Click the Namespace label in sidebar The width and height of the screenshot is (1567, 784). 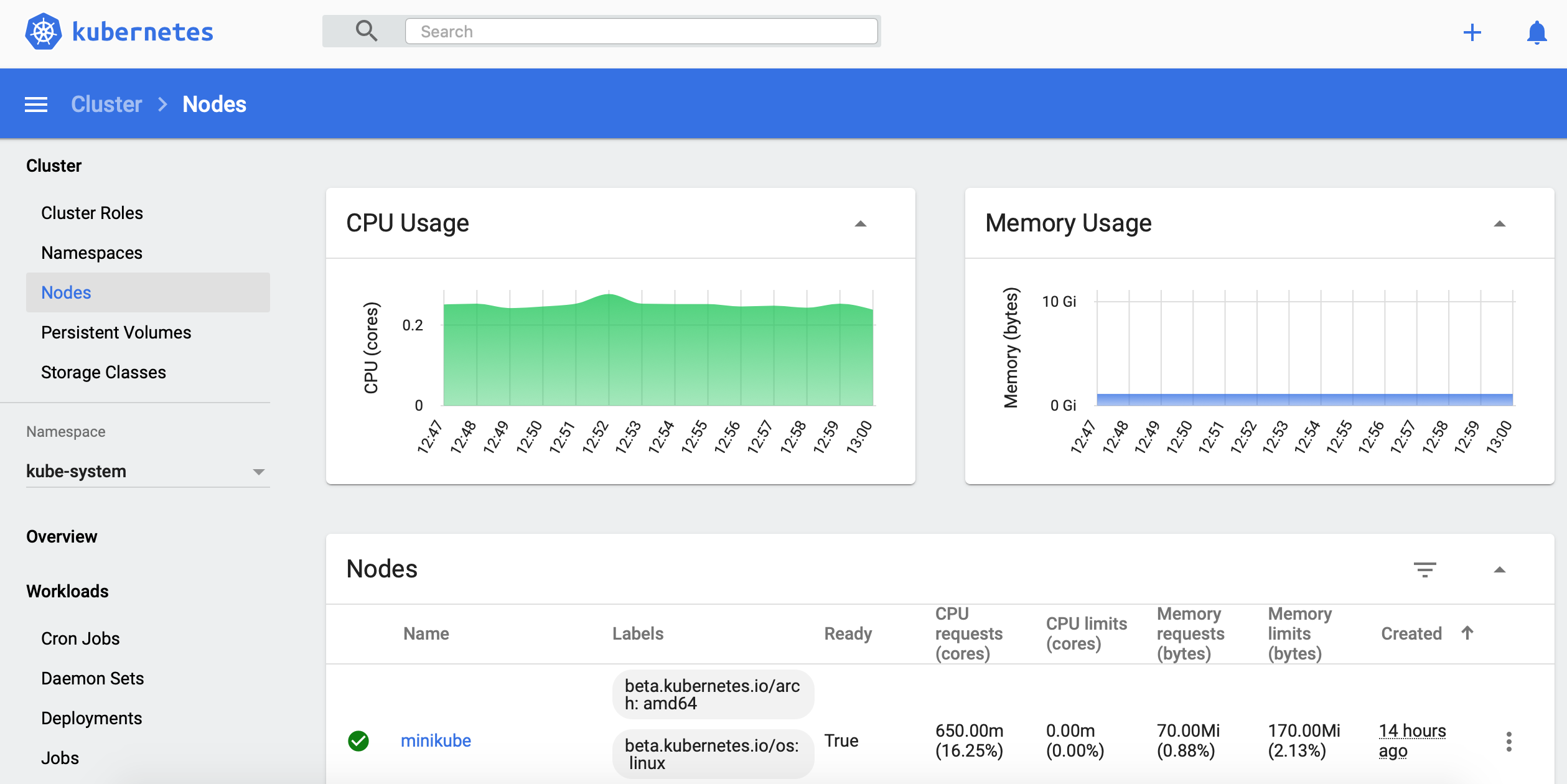[x=66, y=432]
